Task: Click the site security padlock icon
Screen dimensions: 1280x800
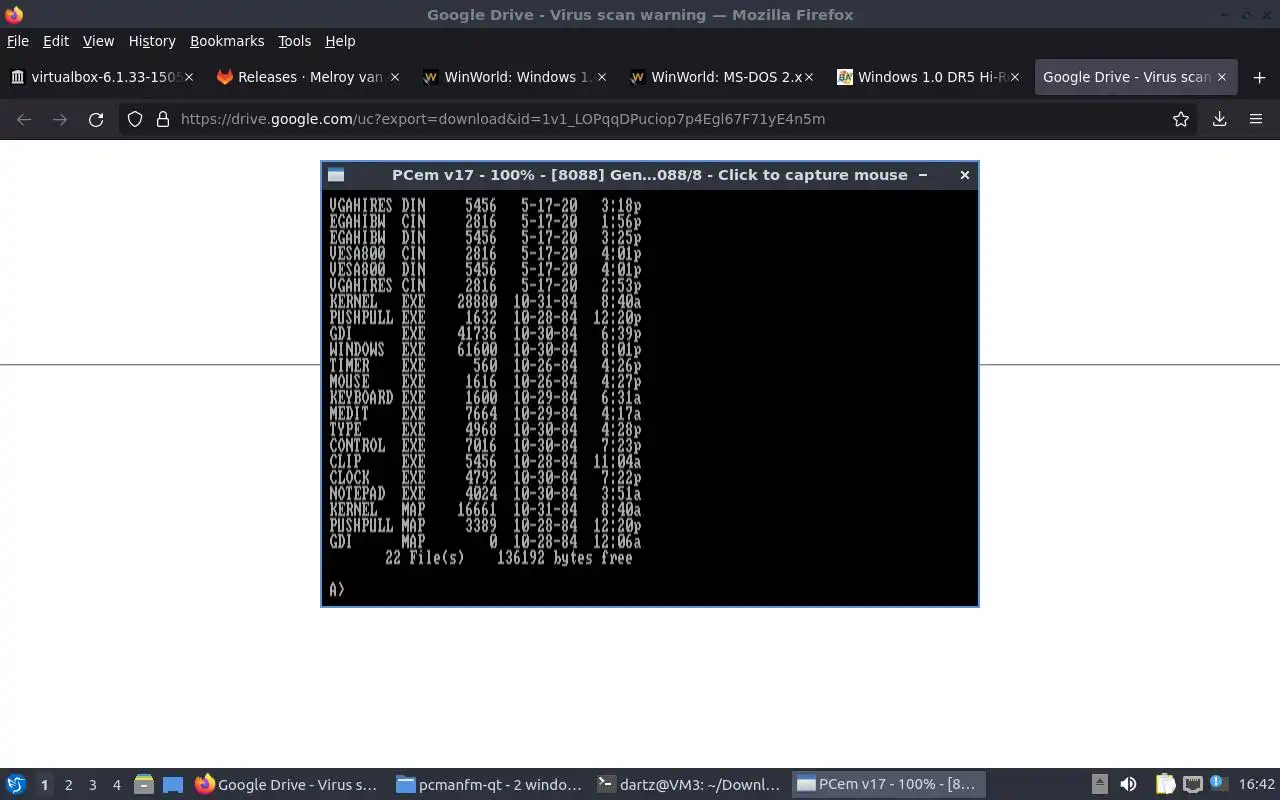Action: (x=162, y=119)
